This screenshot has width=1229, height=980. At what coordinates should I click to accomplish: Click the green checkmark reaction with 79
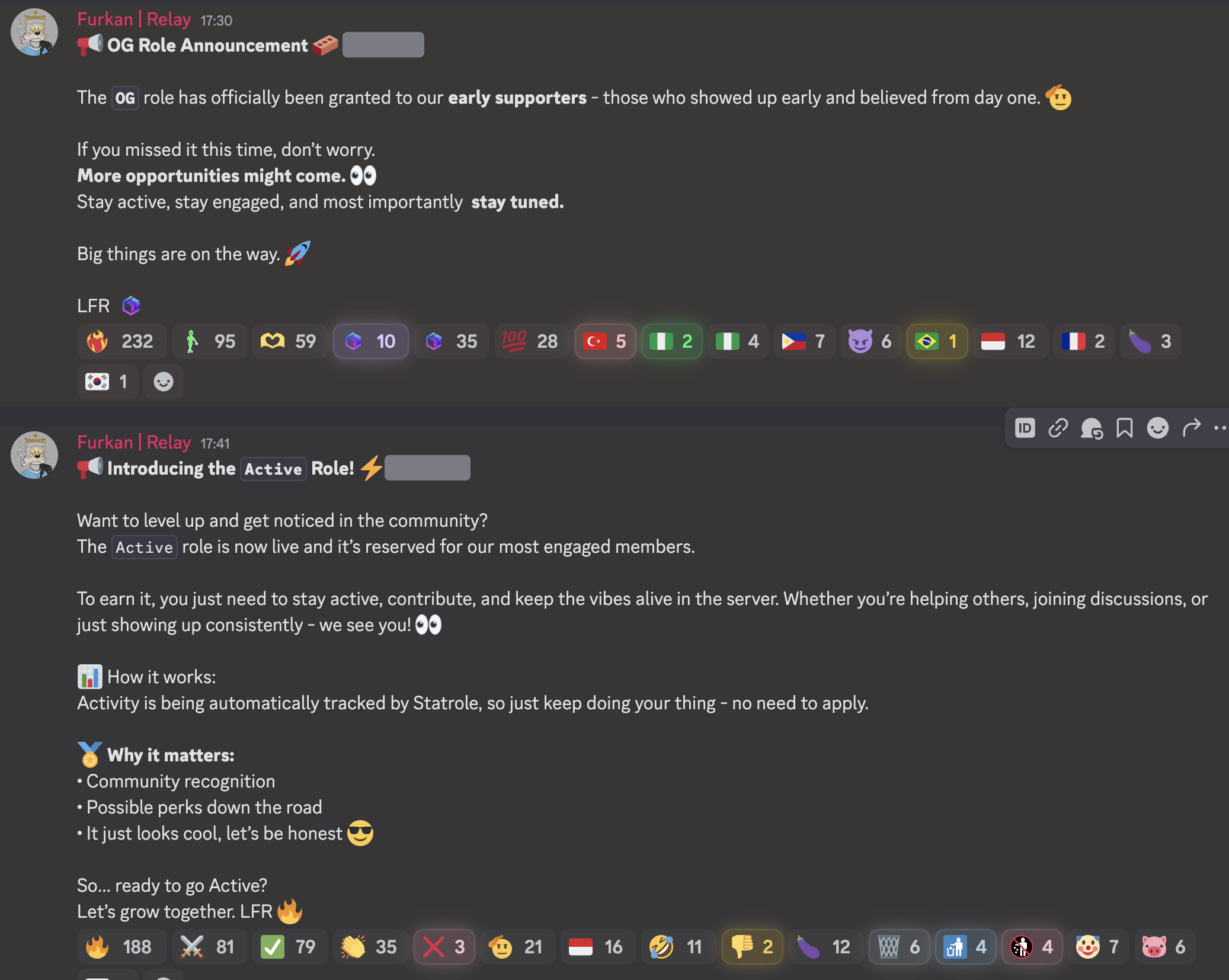(290, 947)
